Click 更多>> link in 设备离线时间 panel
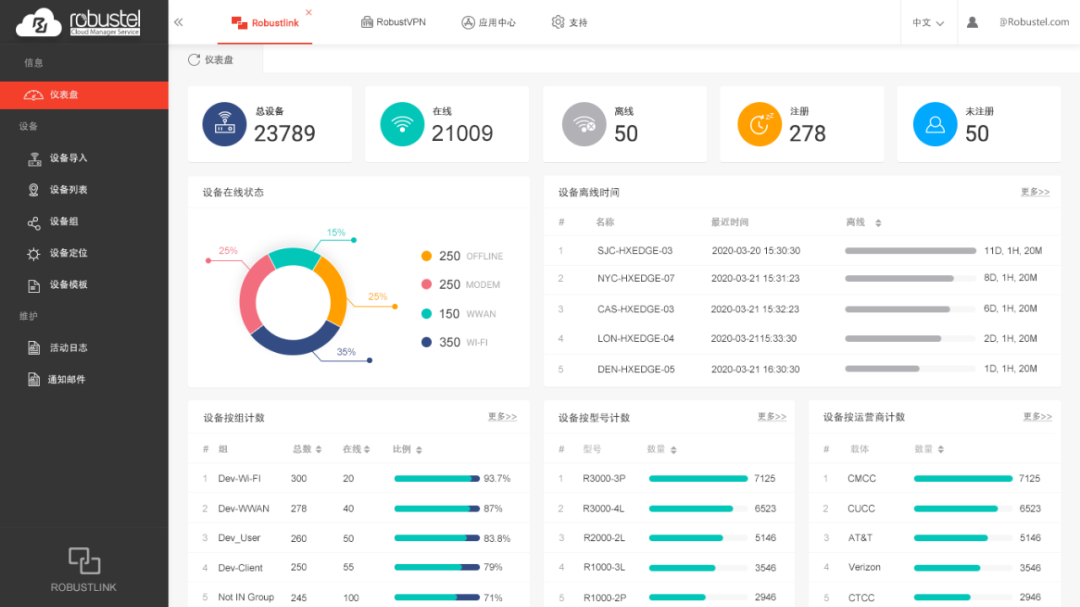 pos(1035,192)
